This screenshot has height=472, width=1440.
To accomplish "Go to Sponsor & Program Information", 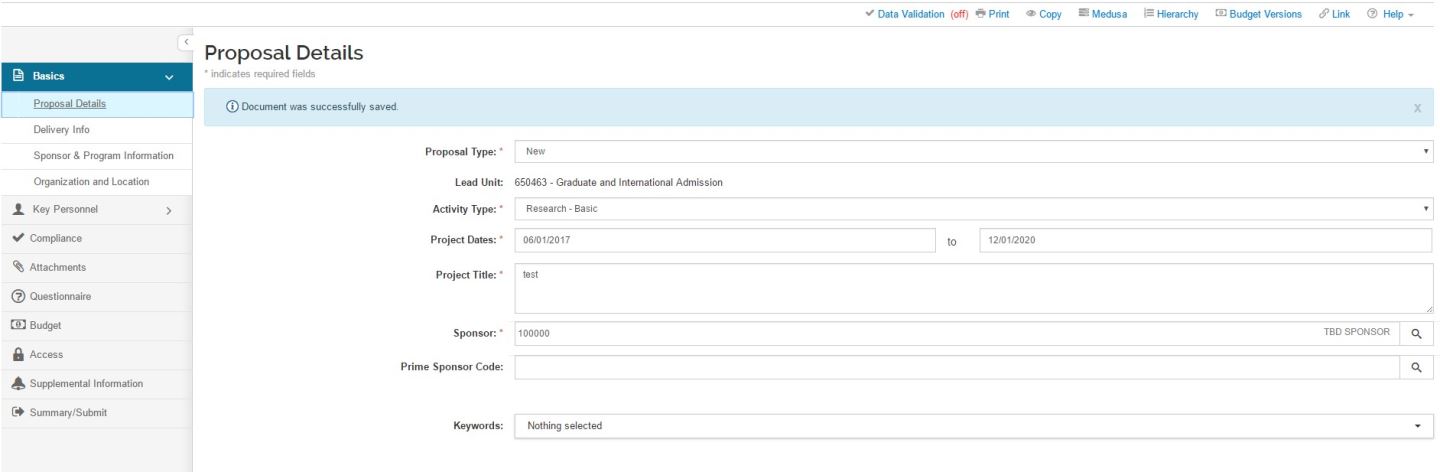I will (104, 155).
